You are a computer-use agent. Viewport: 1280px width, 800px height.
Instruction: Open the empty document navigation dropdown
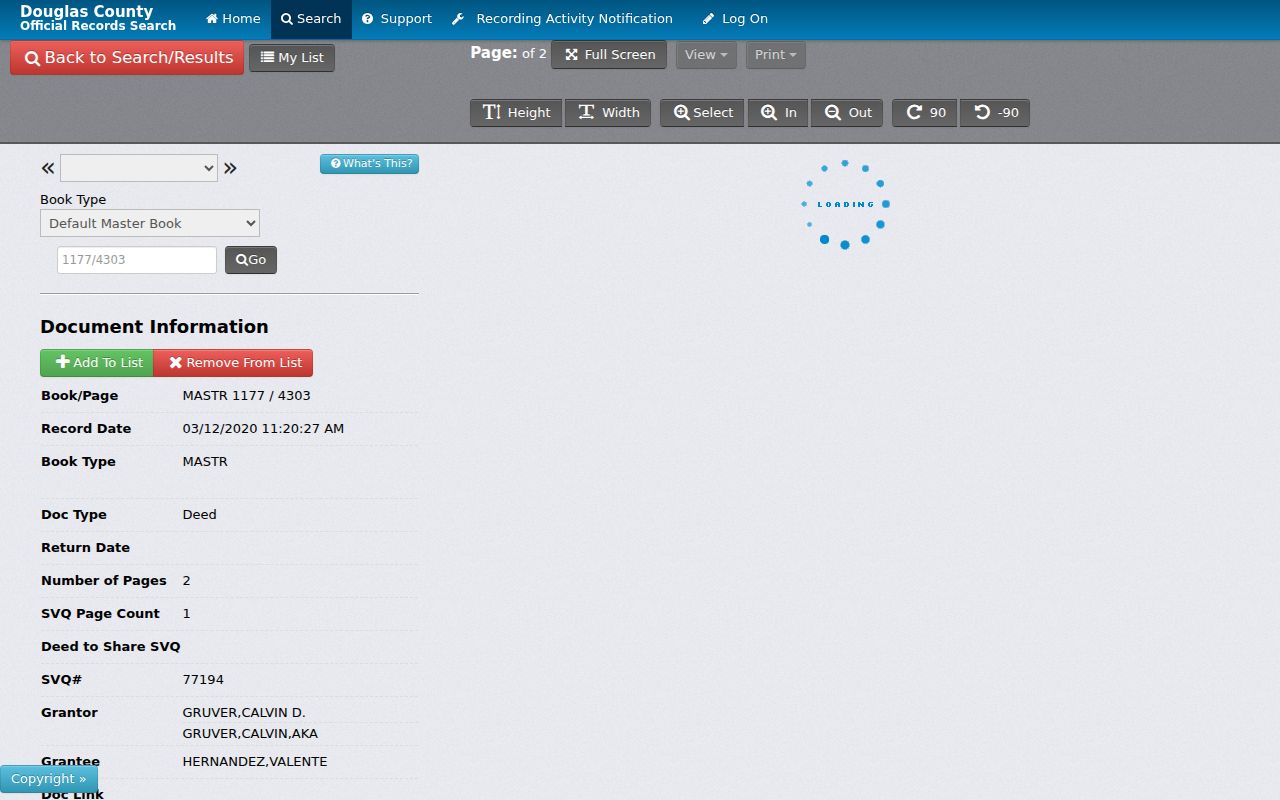(x=139, y=168)
